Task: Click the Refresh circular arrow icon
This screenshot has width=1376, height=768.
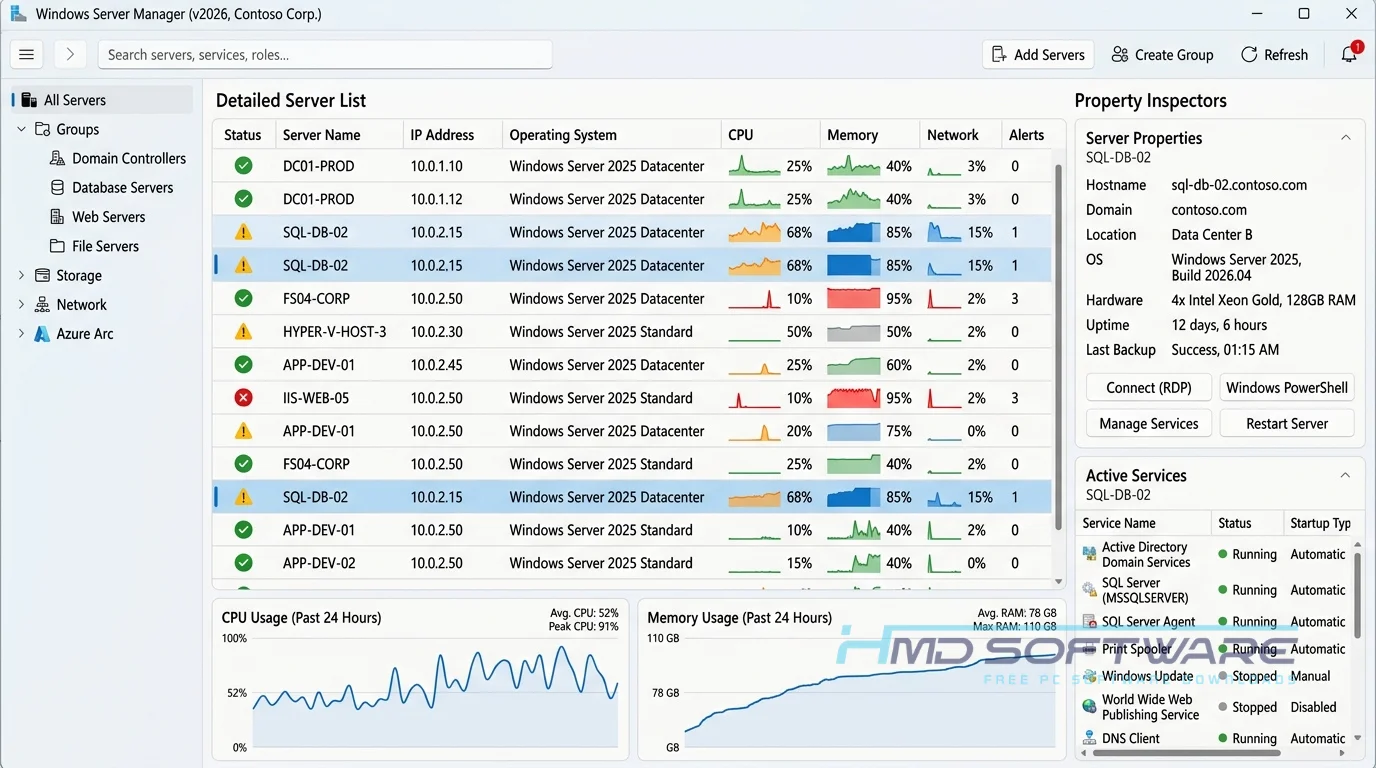Action: coord(1249,55)
